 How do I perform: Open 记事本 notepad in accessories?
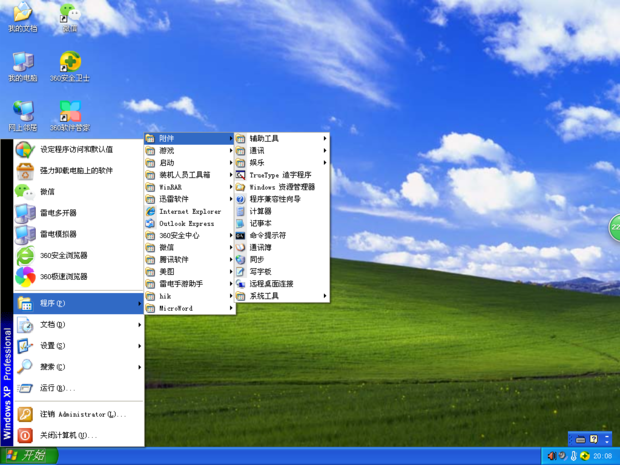[282, 223]
